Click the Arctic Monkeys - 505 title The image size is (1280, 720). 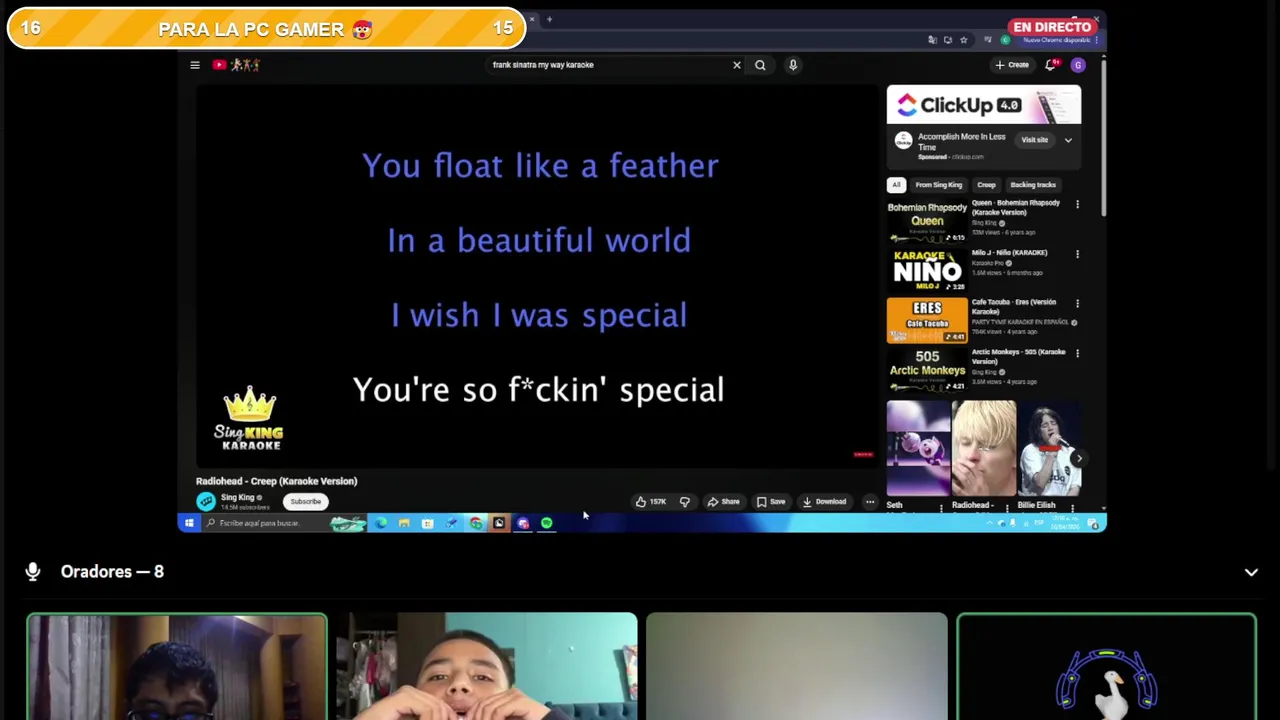(1018, 356)
